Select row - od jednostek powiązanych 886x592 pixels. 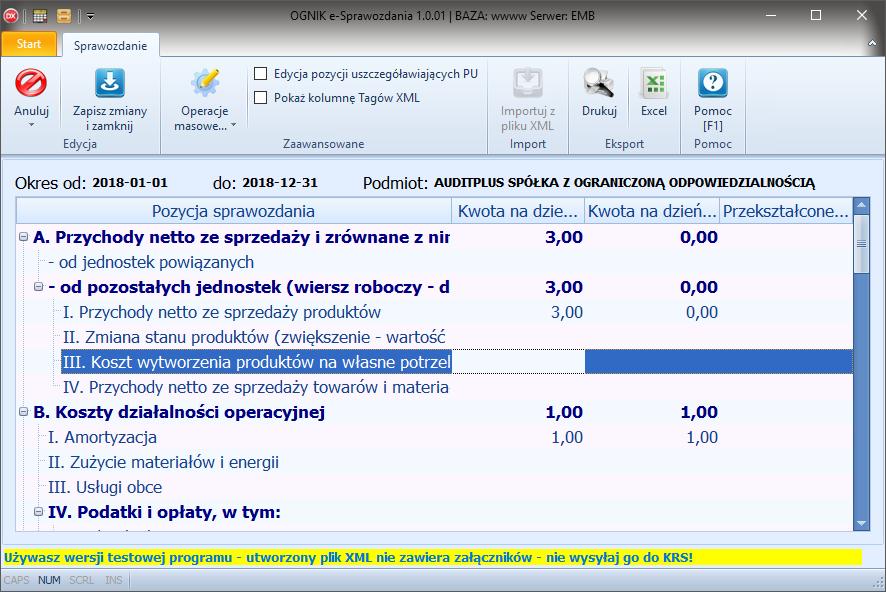point(434,262)
